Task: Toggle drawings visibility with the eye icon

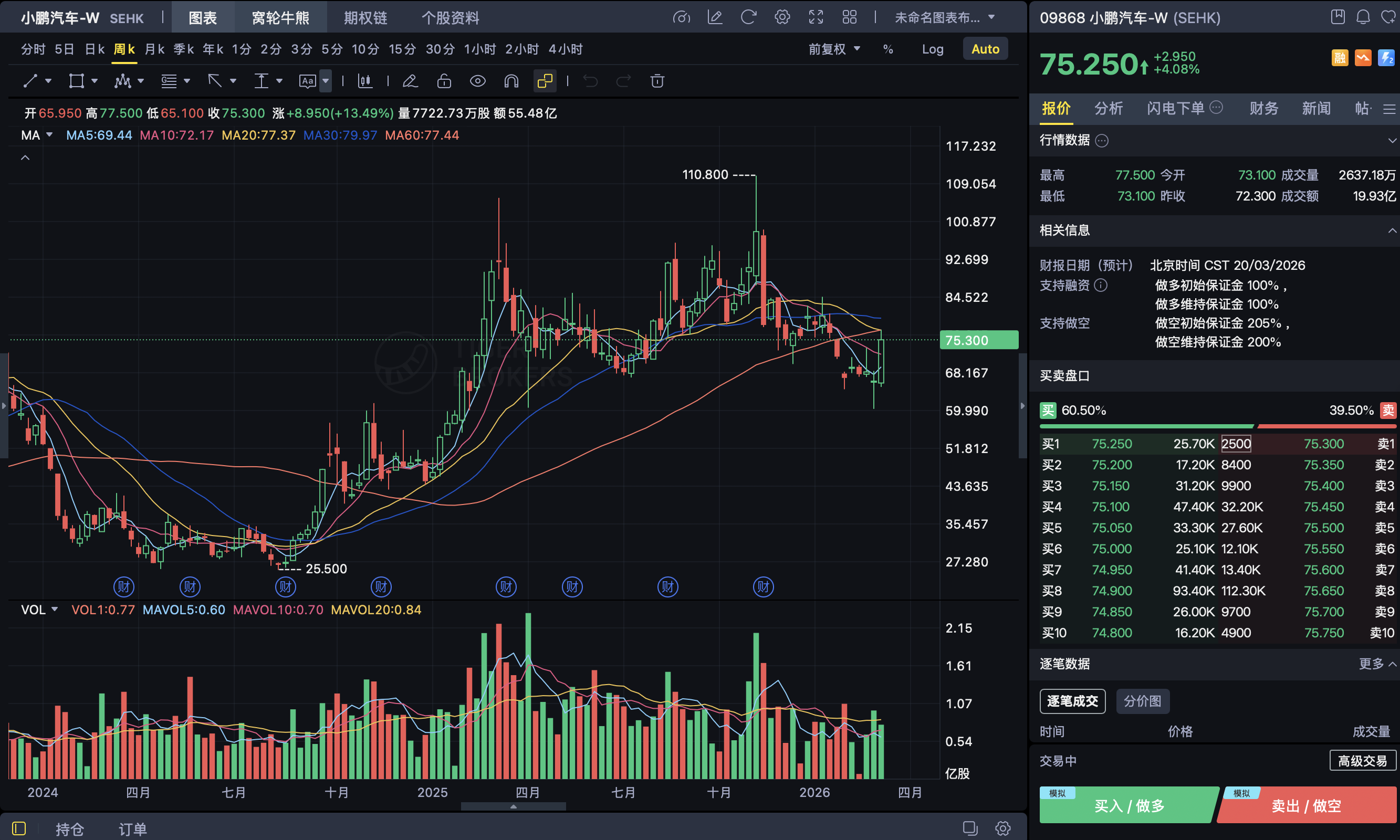Action: (x=478, y=81)
